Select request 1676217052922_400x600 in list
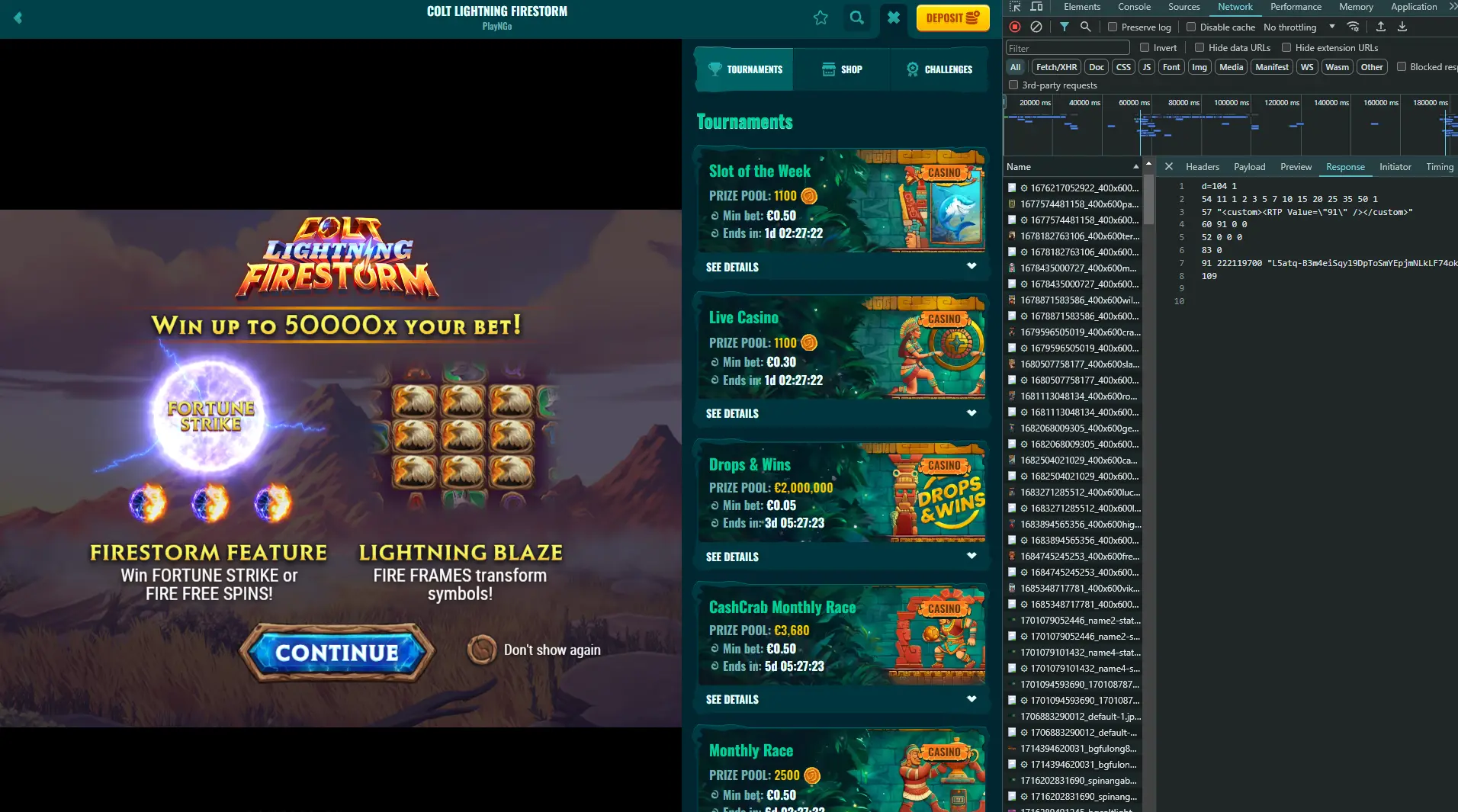The height and width of the screenshot is (812, 1458). 1073,188
